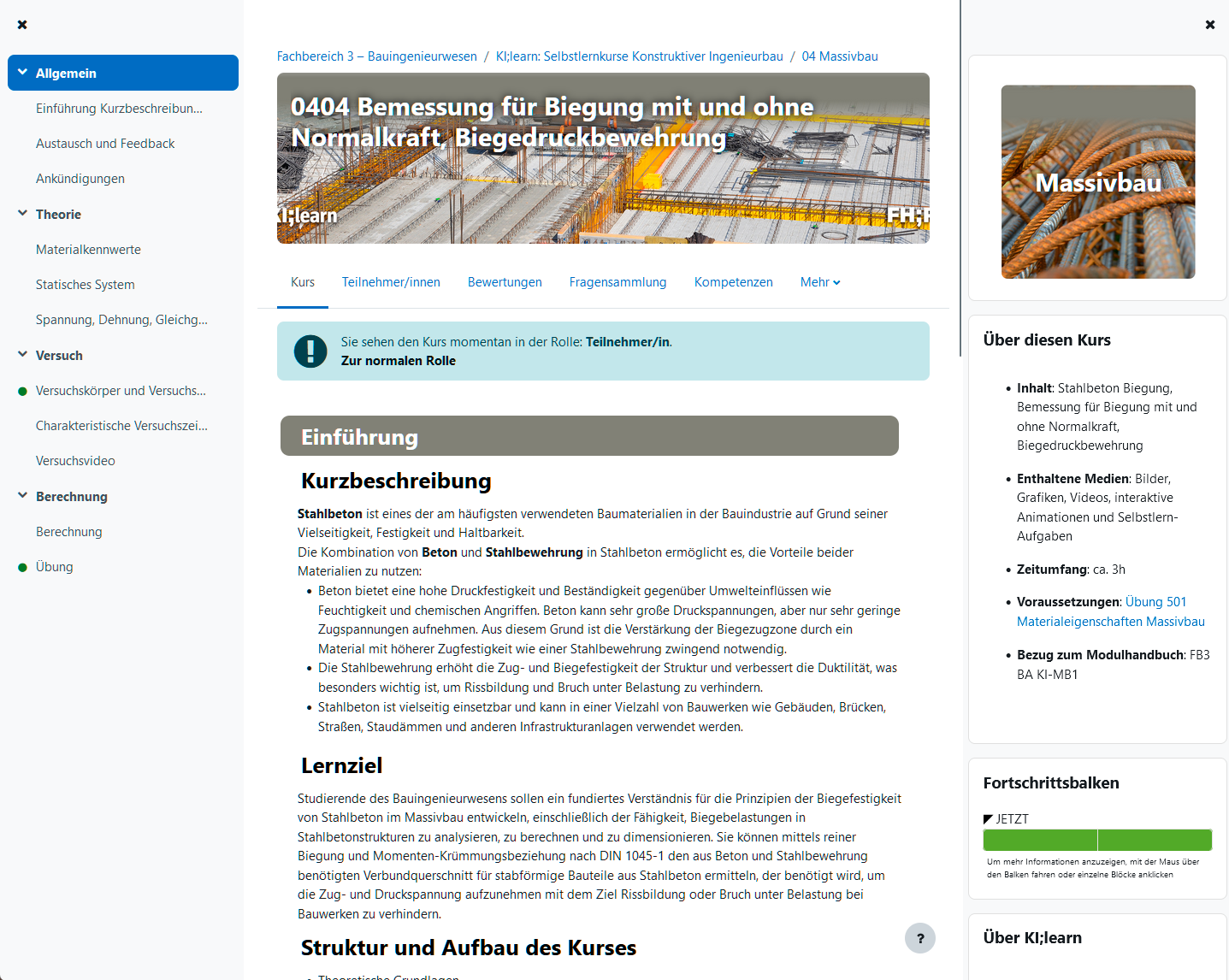
Task: Open the Mehr dropdown menu
Action: pyautogui.click(x=820, y=282)
